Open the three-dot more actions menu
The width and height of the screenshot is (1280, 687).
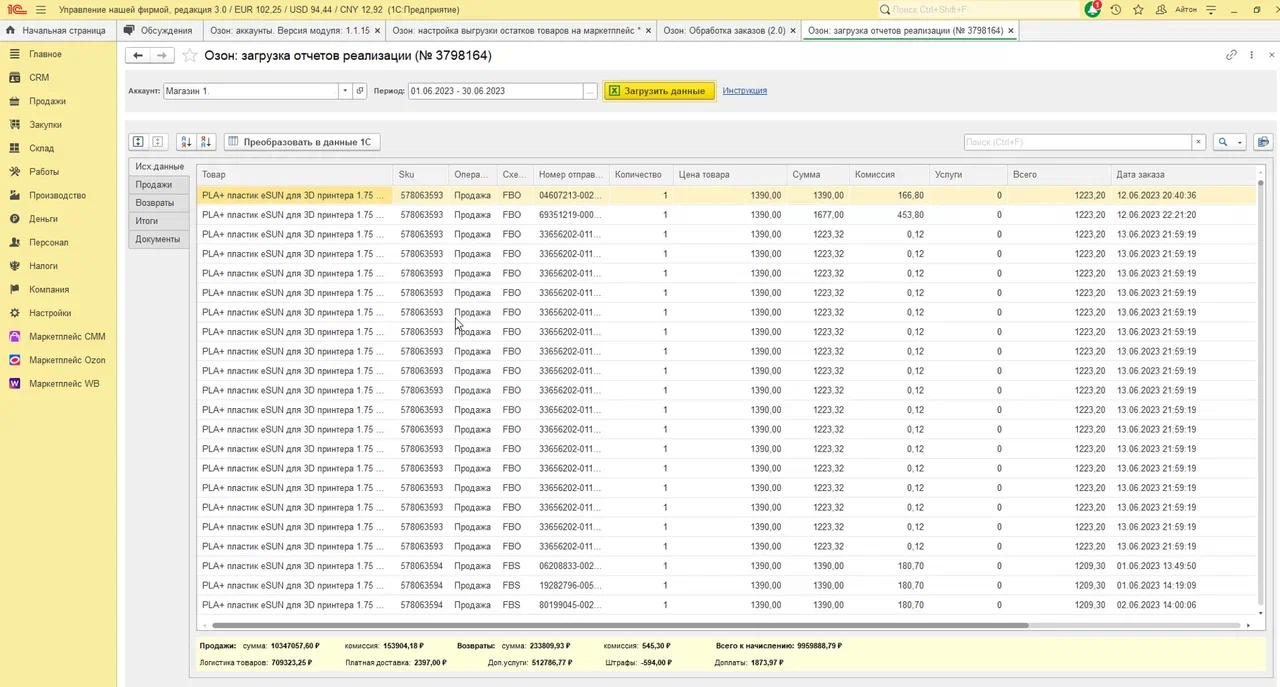1251,55
